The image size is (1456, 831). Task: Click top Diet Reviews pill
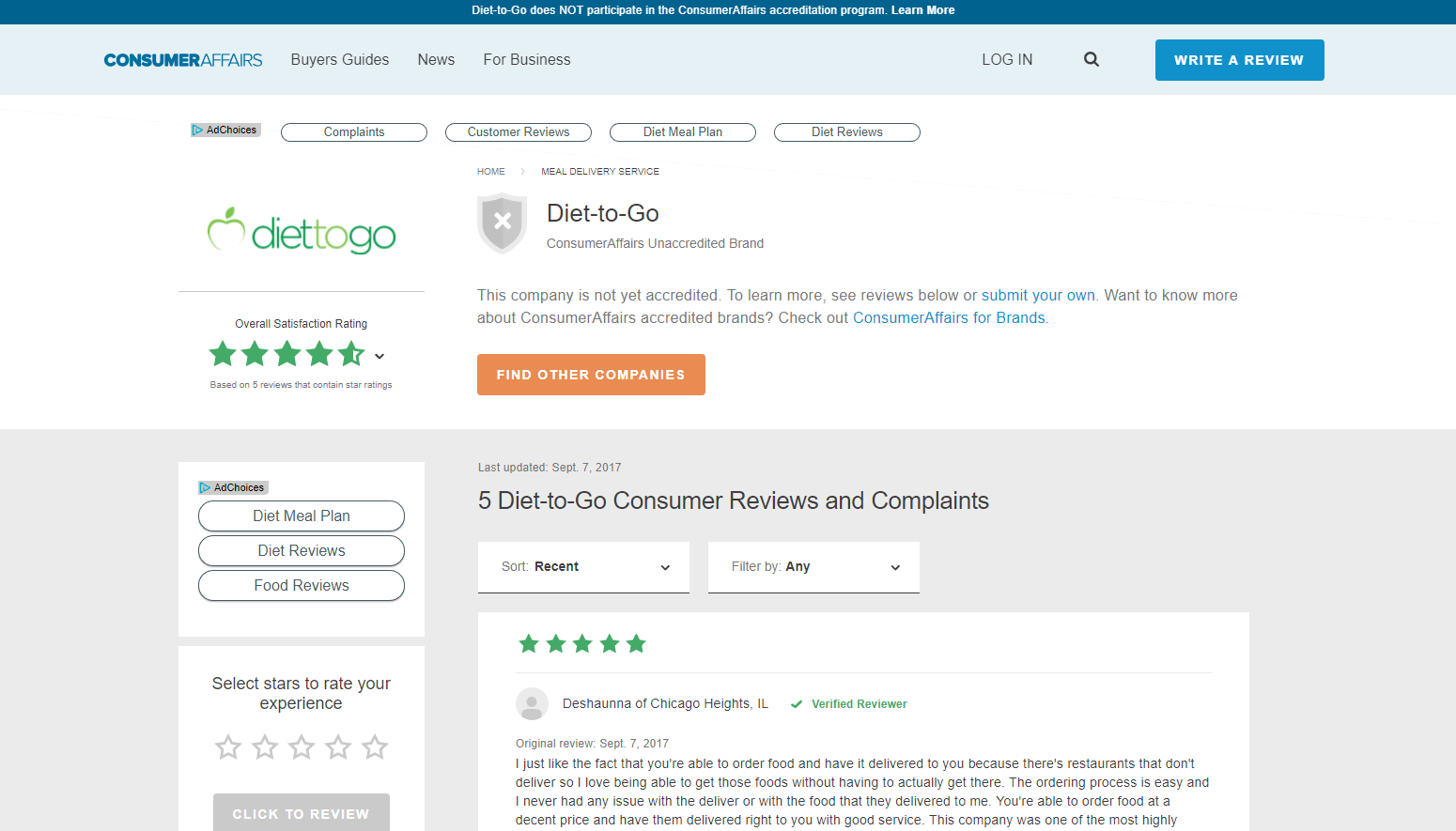847,132
